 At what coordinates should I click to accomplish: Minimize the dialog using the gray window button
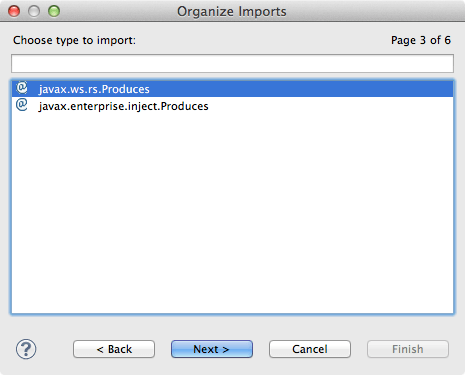[x=34, y=11]
